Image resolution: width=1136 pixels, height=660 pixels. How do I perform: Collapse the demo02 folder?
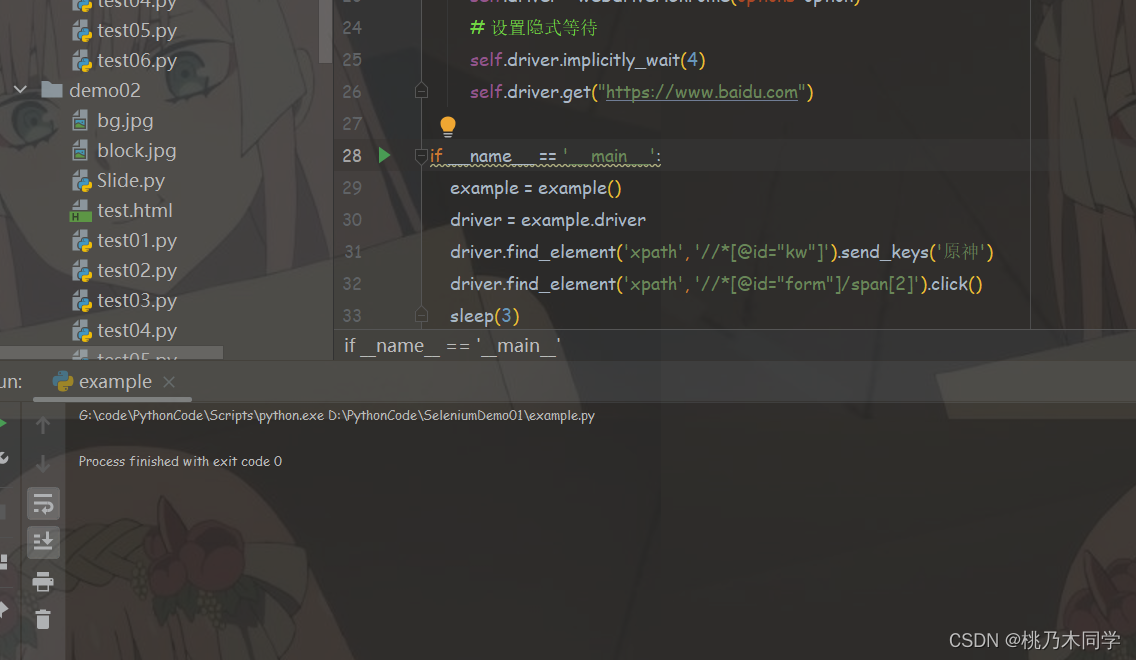point(20,90)
